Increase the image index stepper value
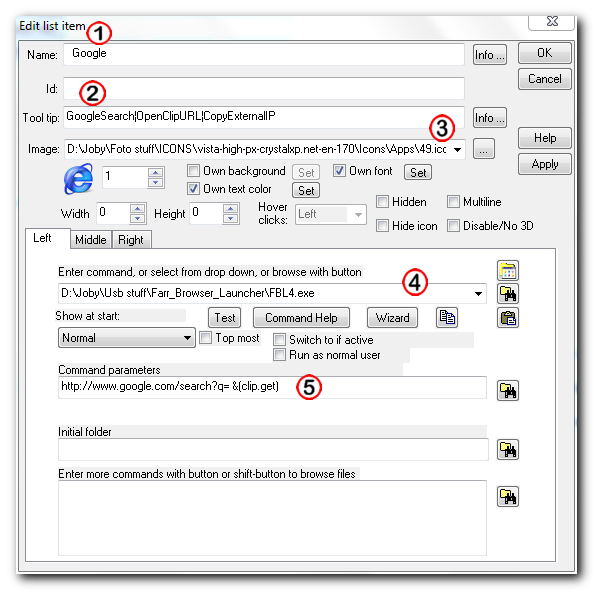This screenshot has height=591, width=594. [155, 172]
